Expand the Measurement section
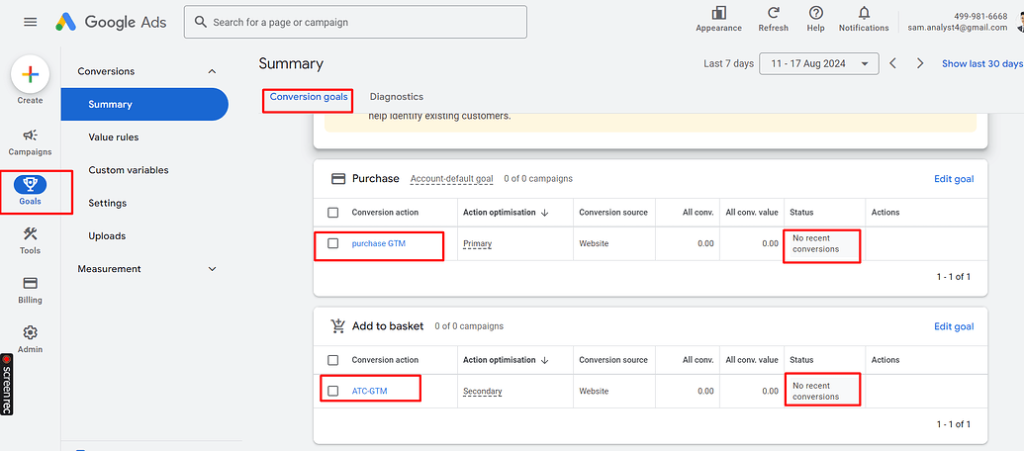The height and width of the screenshot is (451, 1024). pos(211,269)
